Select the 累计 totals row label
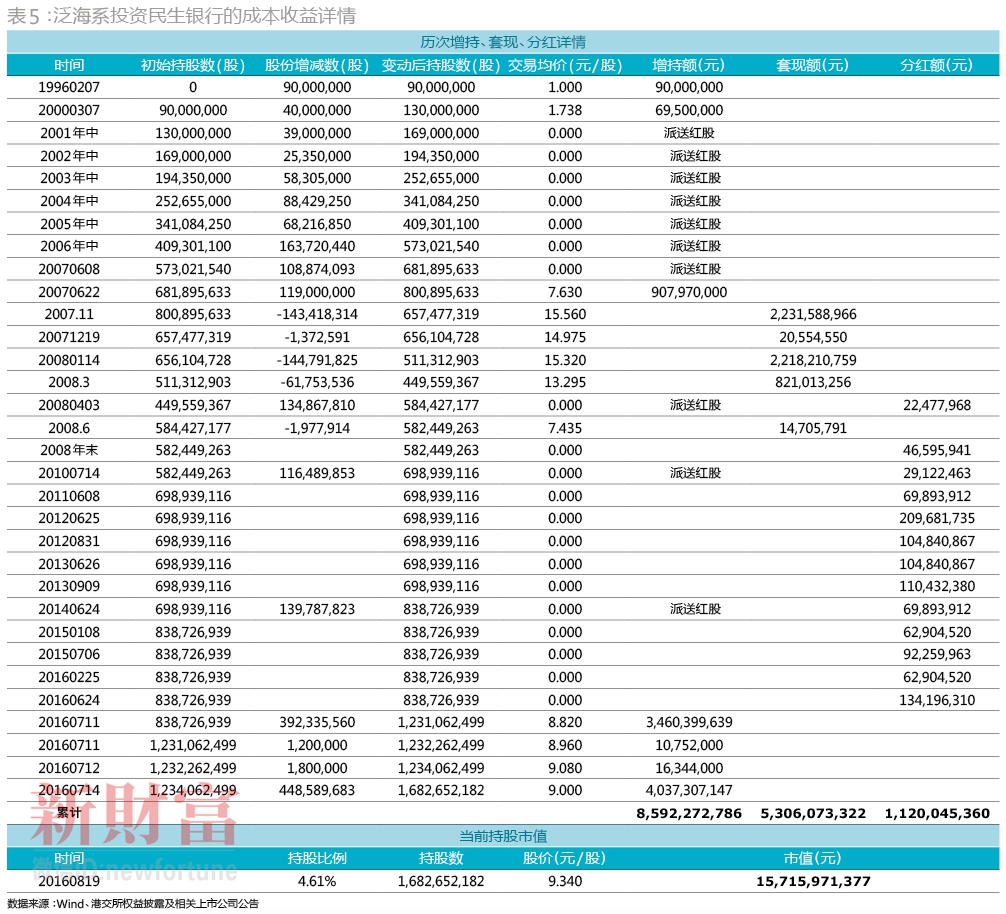1006x914 pixels. point(70,813)
